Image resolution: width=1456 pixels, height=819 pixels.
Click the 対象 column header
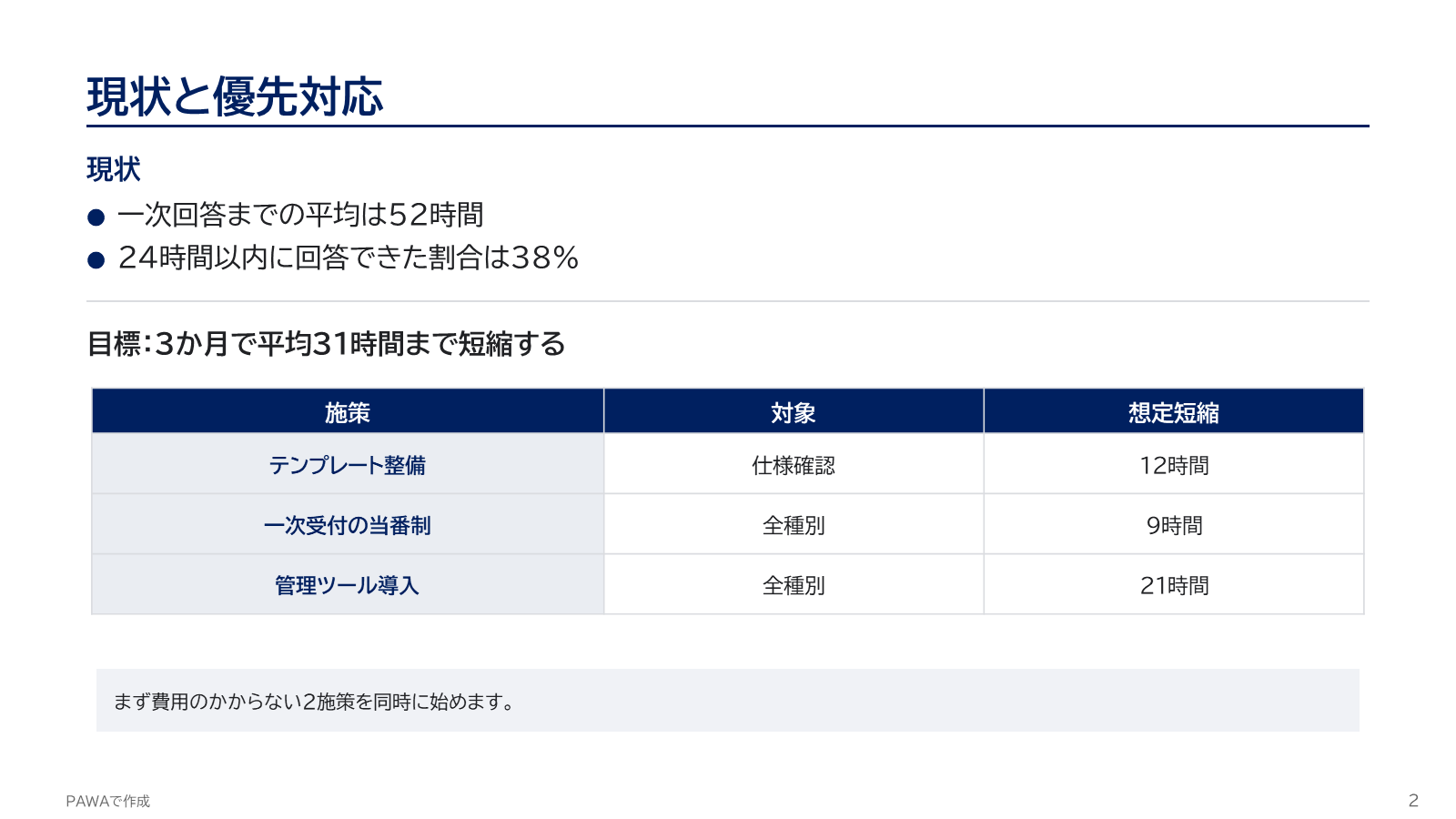794,411
